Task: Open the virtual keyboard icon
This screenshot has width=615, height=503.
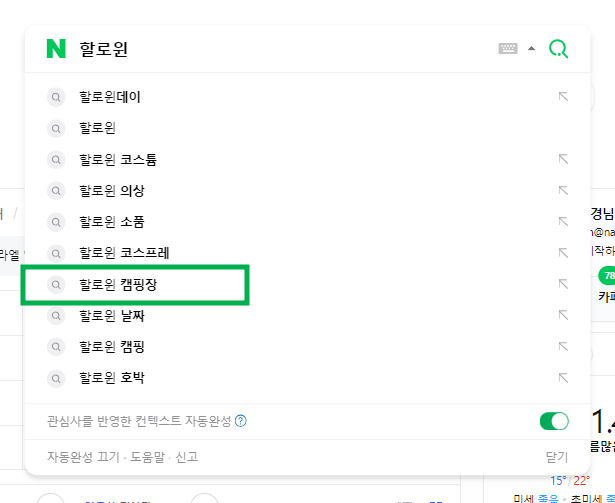Action: (x=508, y=49)
